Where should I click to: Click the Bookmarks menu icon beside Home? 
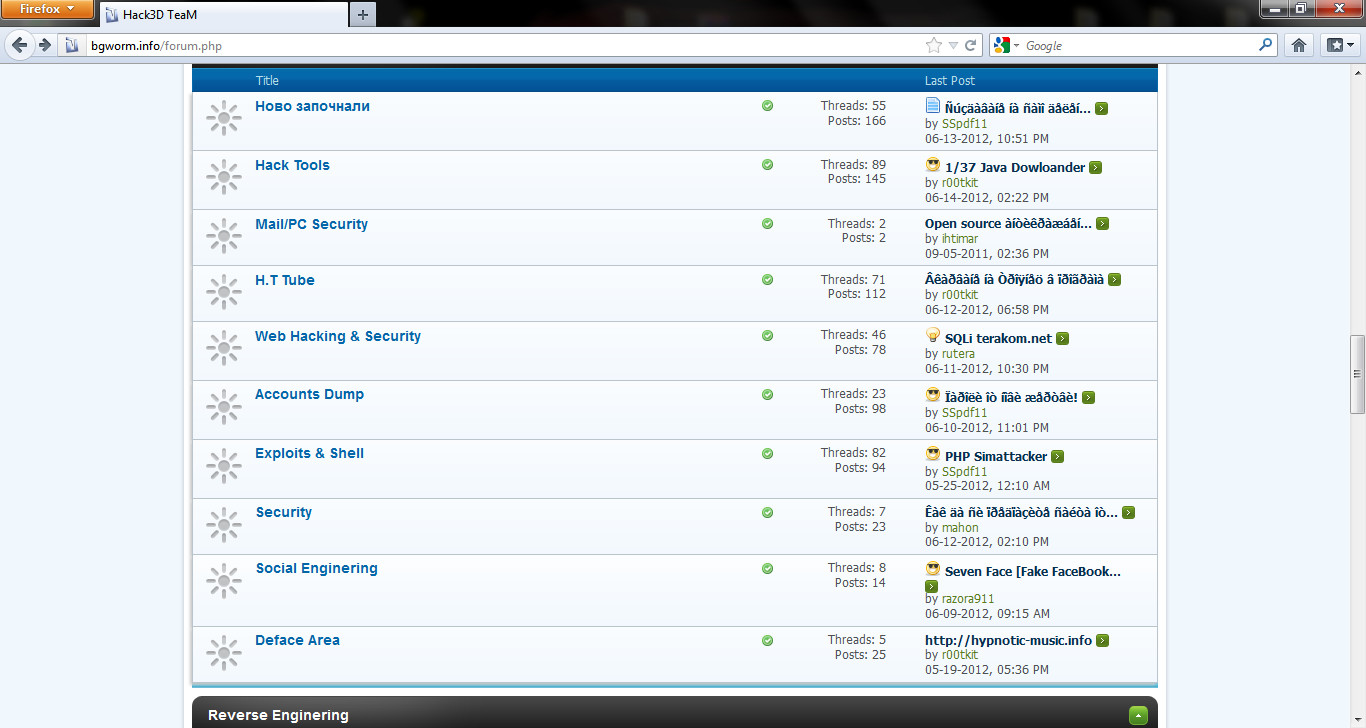1339,45
